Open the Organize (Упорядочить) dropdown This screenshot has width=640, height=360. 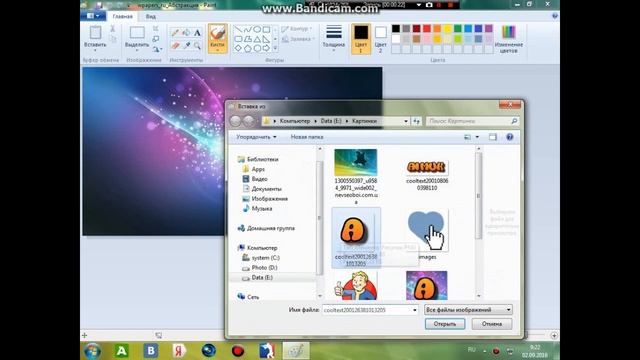coord(256,137)
